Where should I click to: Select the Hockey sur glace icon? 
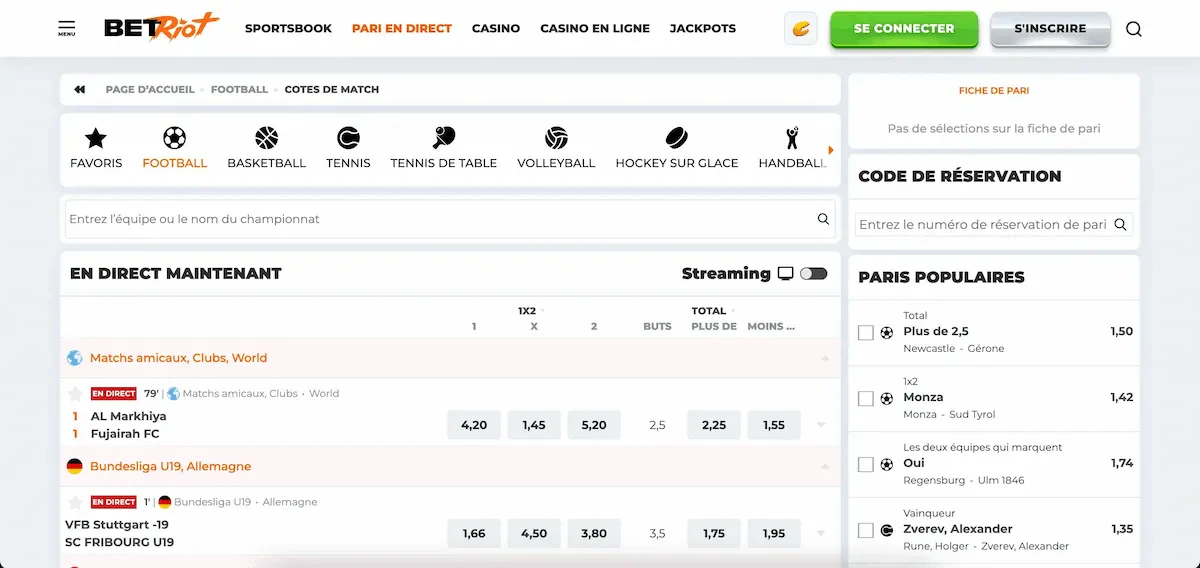point(677,138)
